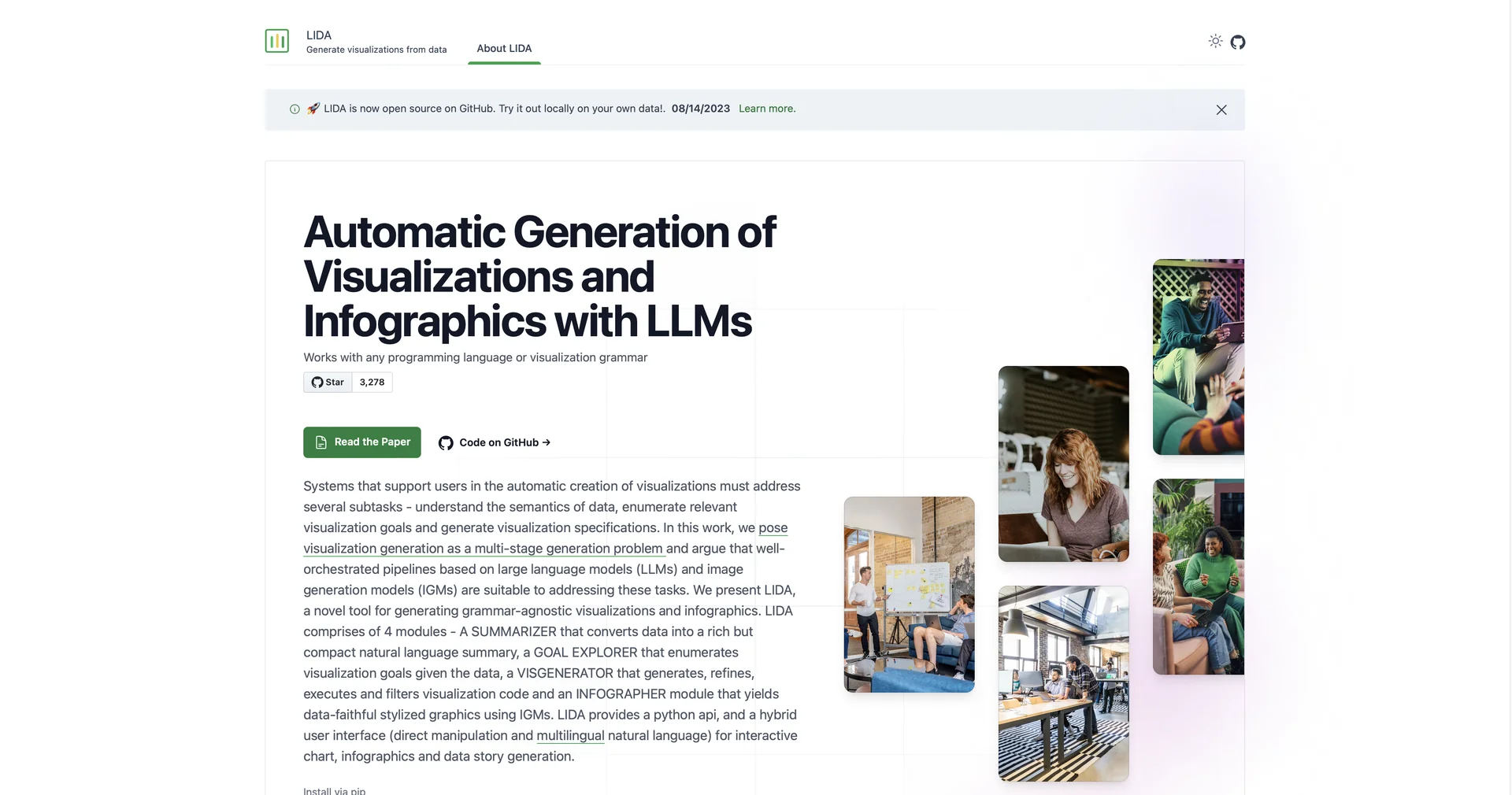Click the photo of red-haired woman
The image size is (1512, 795).
pos(1063,464)
